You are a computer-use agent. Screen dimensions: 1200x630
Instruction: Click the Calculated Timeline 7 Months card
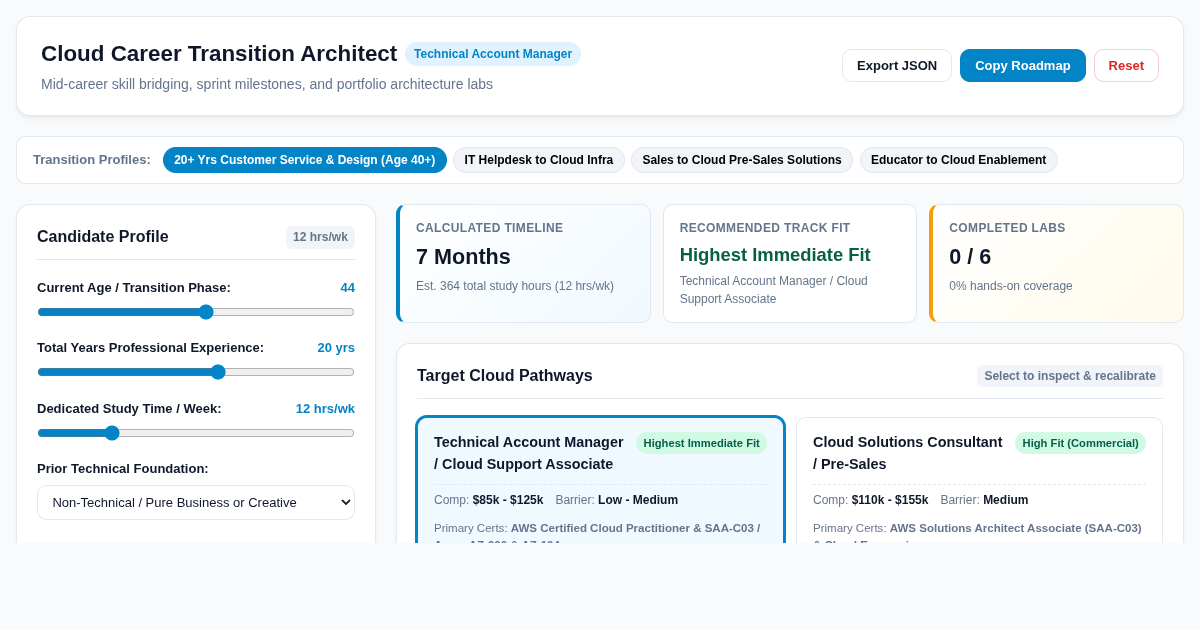pos(523,263)
